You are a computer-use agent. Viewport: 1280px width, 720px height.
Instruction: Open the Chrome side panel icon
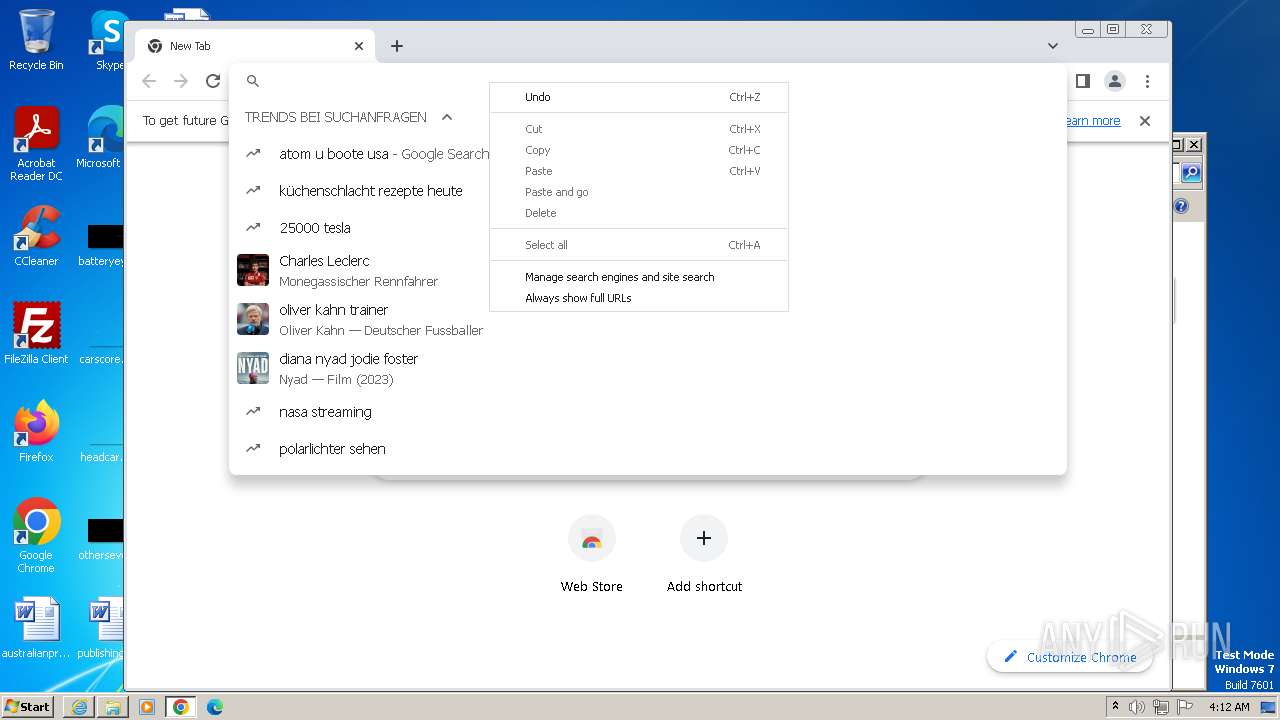(1082, 81)
